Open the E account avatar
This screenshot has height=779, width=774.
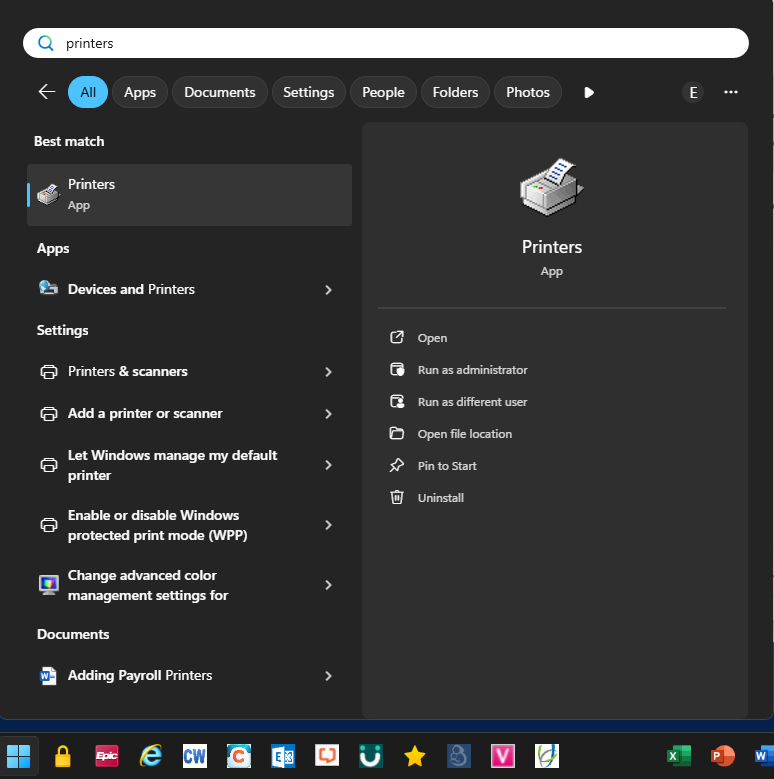click(x=693, y=92)
